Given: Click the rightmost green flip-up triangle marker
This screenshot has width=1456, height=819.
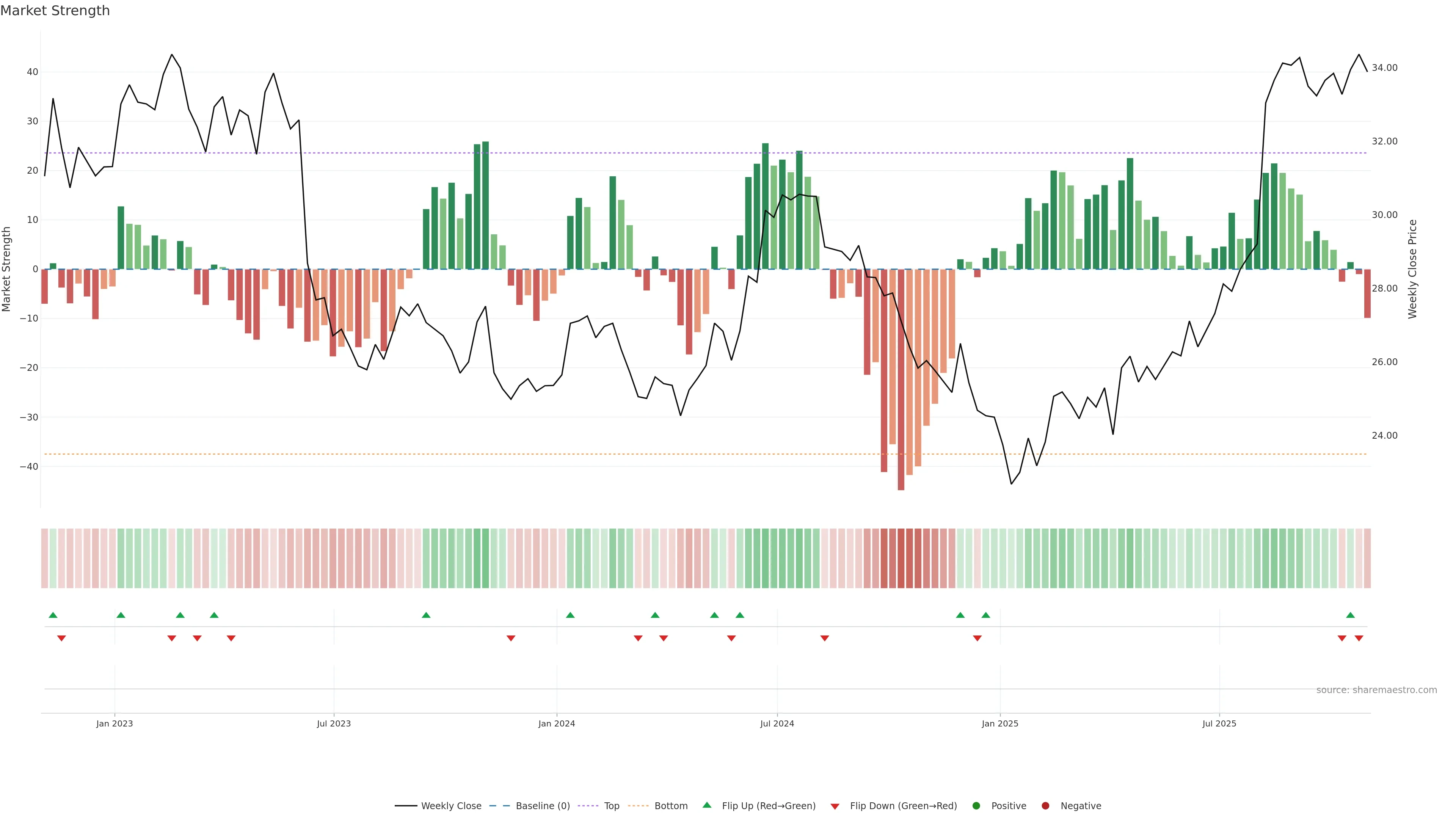Looking at the screenshot, I should tap(1350, 615).
